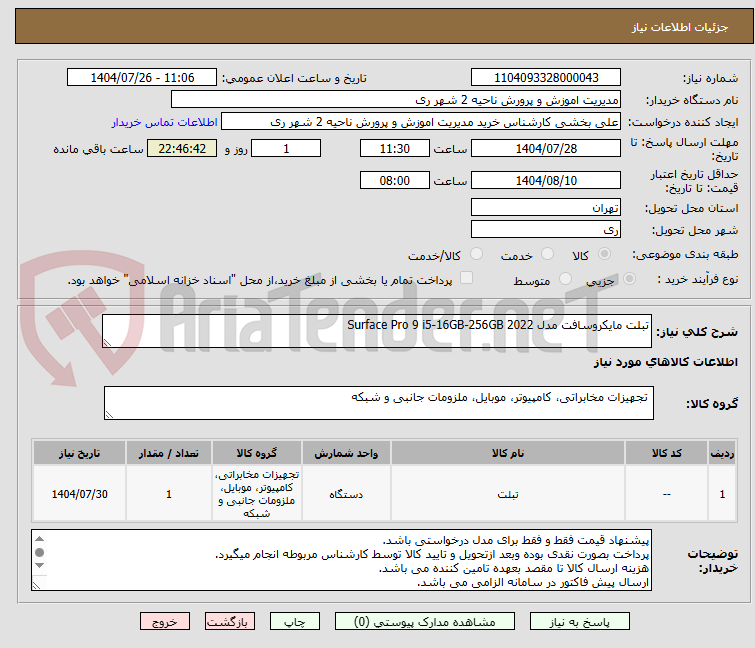Click the خروج exit button
This screenshot has width=755, height=648.
[165, 622]
